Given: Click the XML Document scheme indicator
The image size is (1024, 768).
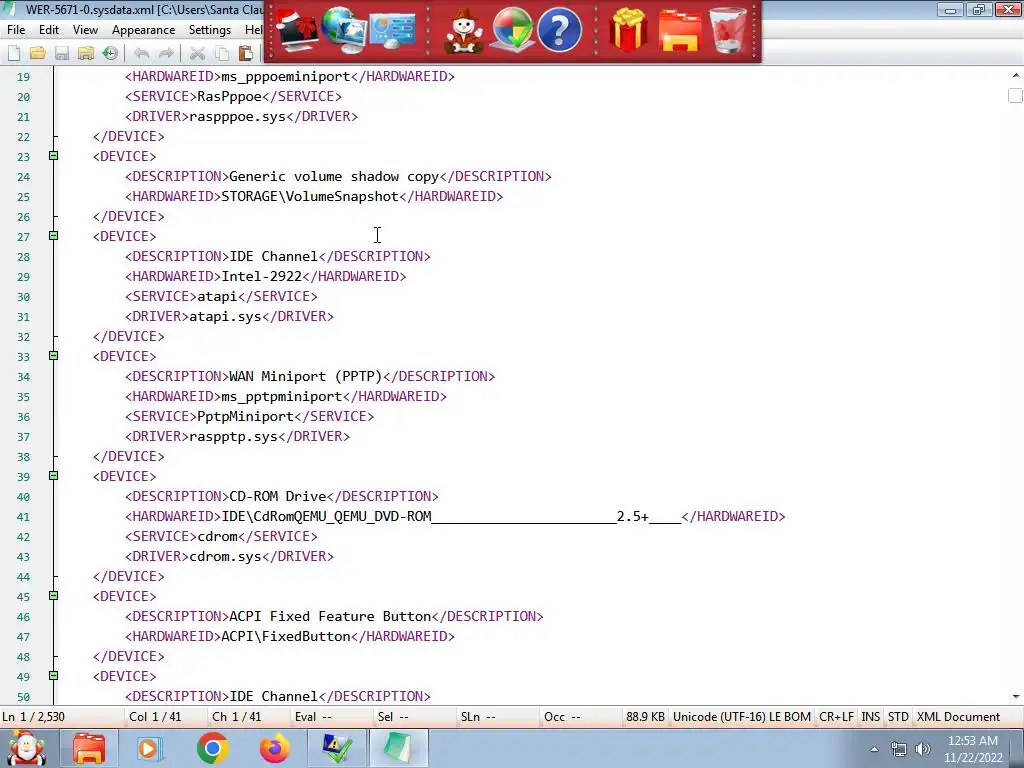Looking at the screenshot, I should (958, 716).
